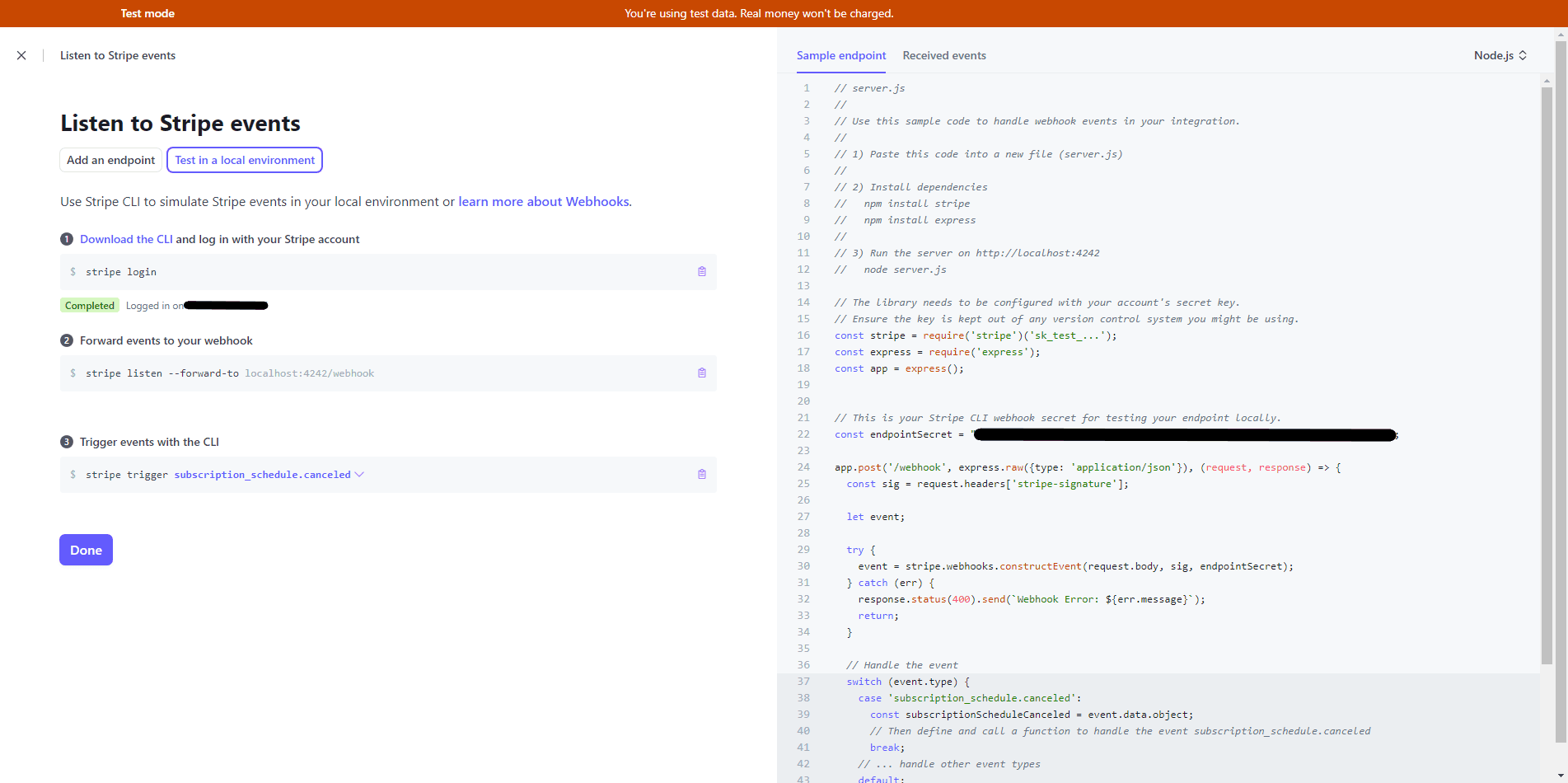Click the code panel scroll-up arrow
The height and width of the screenshot is (783, 1568).
coord(1547,81)
